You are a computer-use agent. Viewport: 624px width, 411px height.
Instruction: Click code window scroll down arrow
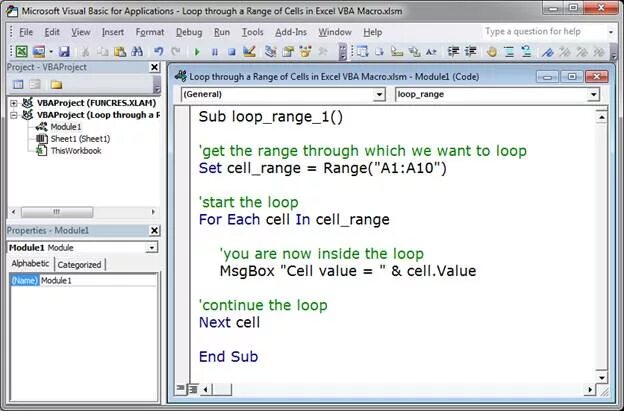click(601, 378)
